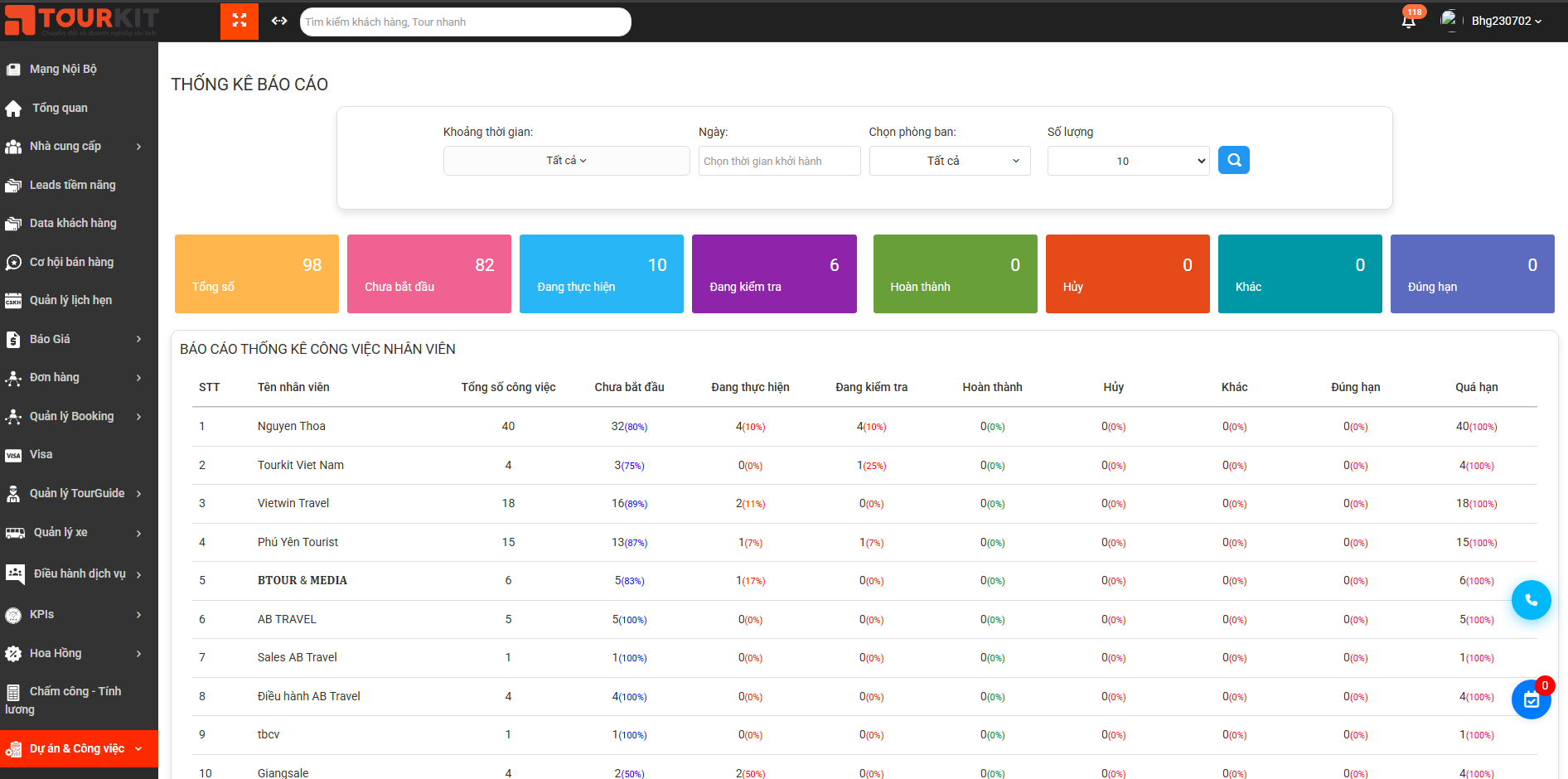Screen dimensions: 1568x779
Task: Click the Tổng quan home icon
Action: (x=13, y=109)
